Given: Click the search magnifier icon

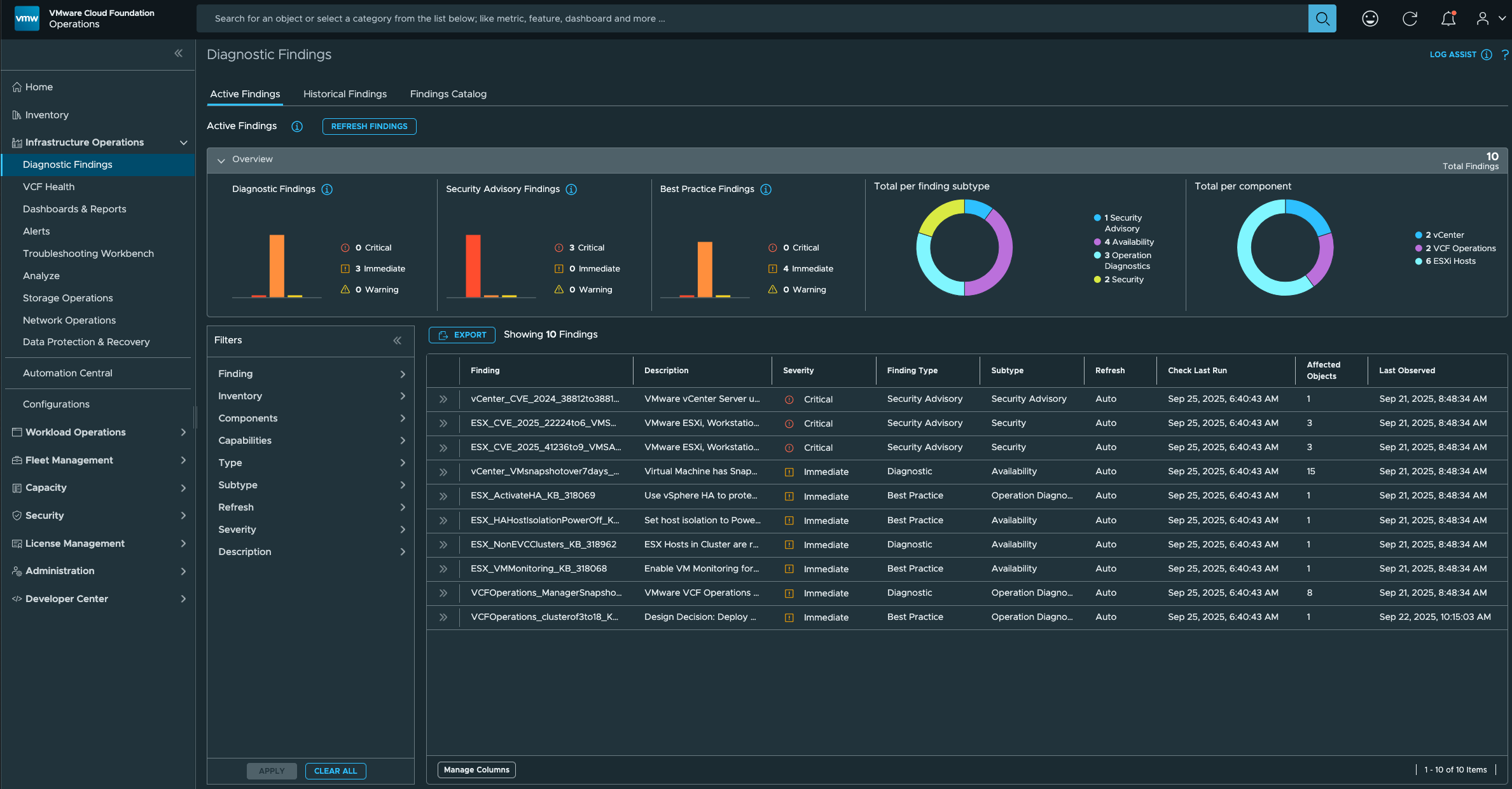Looking at the screenshot, I should pyautogui.click(x=1322, y=18).
